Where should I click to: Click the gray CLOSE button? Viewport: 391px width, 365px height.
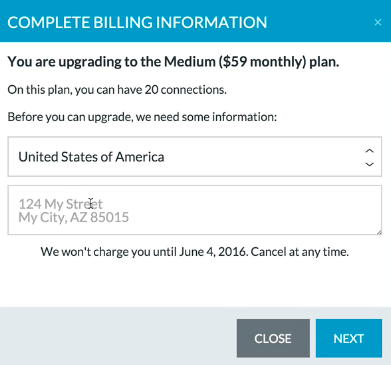point(273,338)
